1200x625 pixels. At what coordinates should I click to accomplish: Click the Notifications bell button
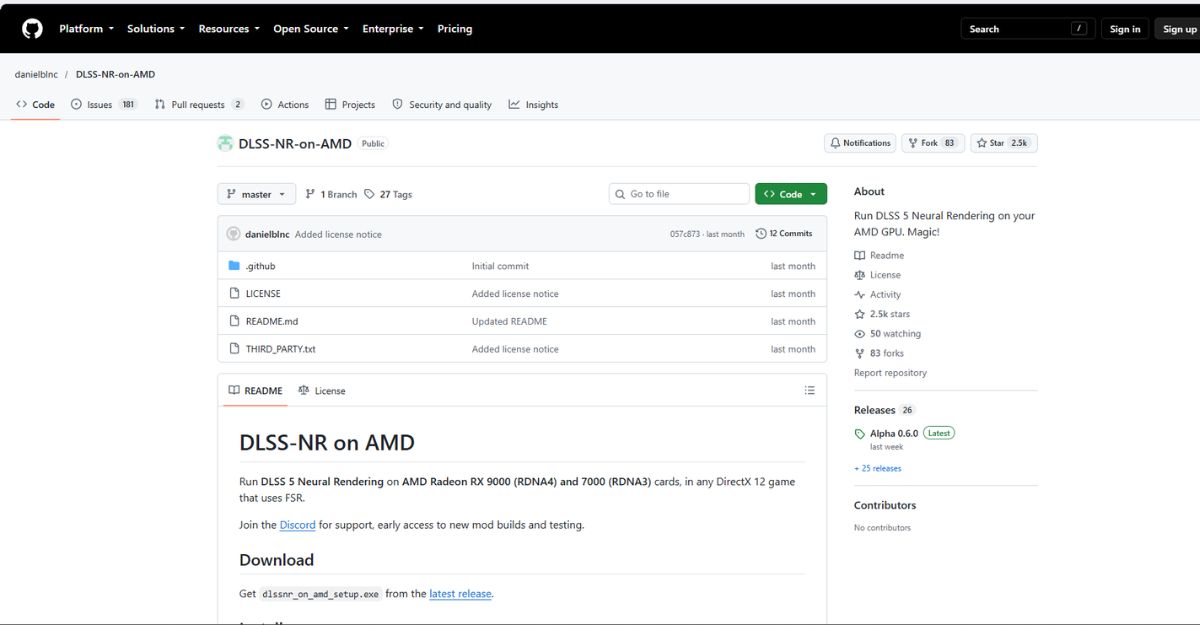[860, 143]
